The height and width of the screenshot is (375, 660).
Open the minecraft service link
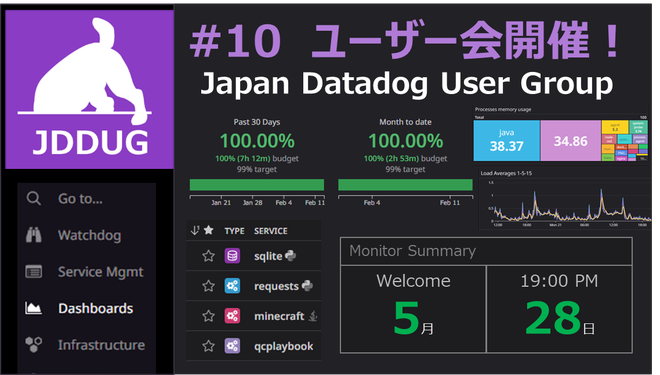pyautogui.click(x=279, y=316)
